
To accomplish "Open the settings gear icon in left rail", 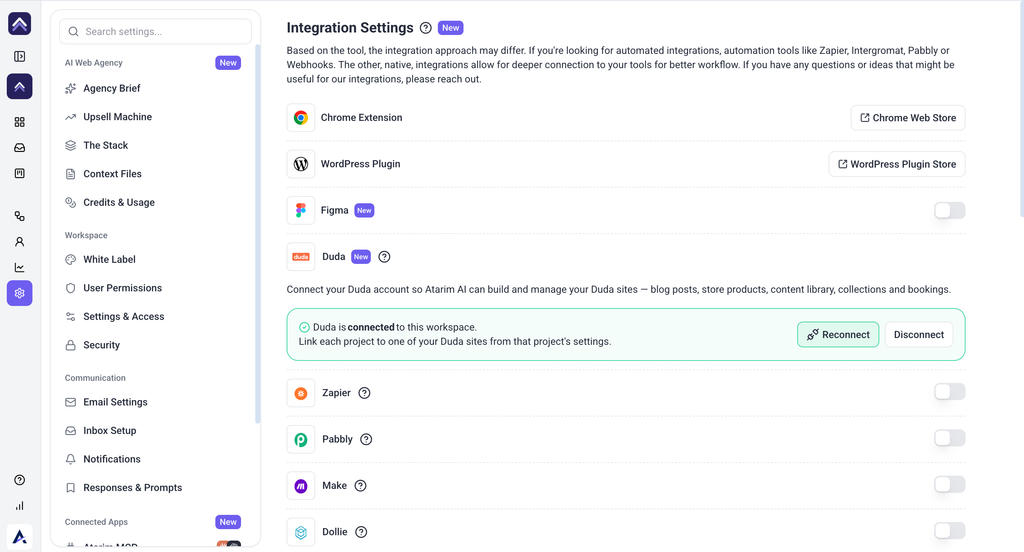I will coord(20,293).
